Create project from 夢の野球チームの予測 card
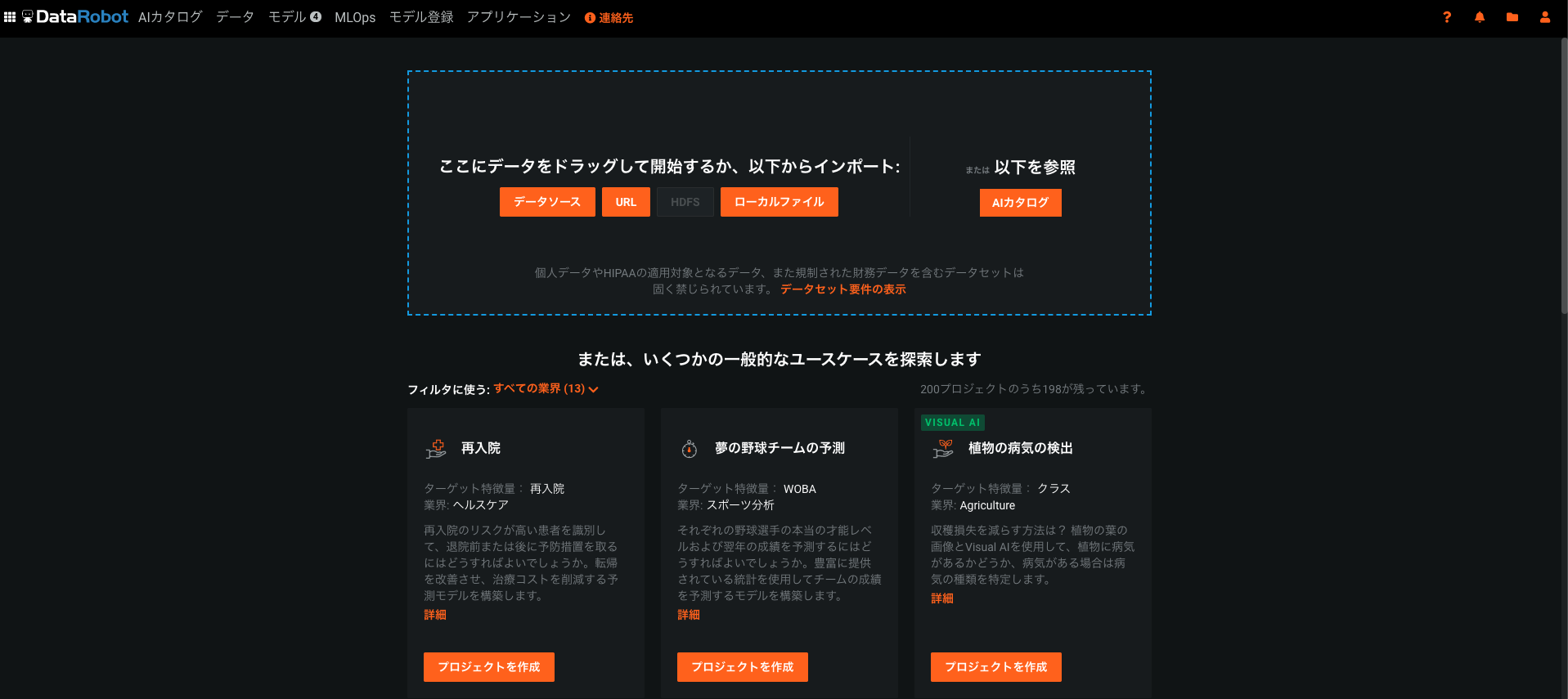Viewport: 1568px width, 699px height. (x=743, y=667)
